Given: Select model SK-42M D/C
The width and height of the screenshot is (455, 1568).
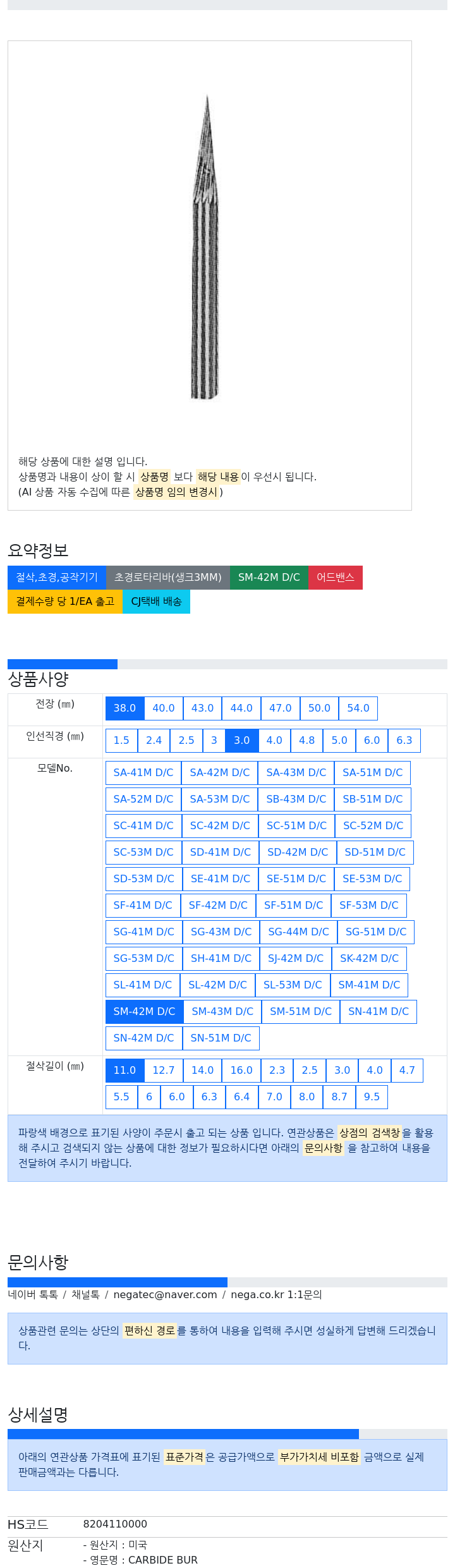Looking at the screenshot, I should coord(369,959).
